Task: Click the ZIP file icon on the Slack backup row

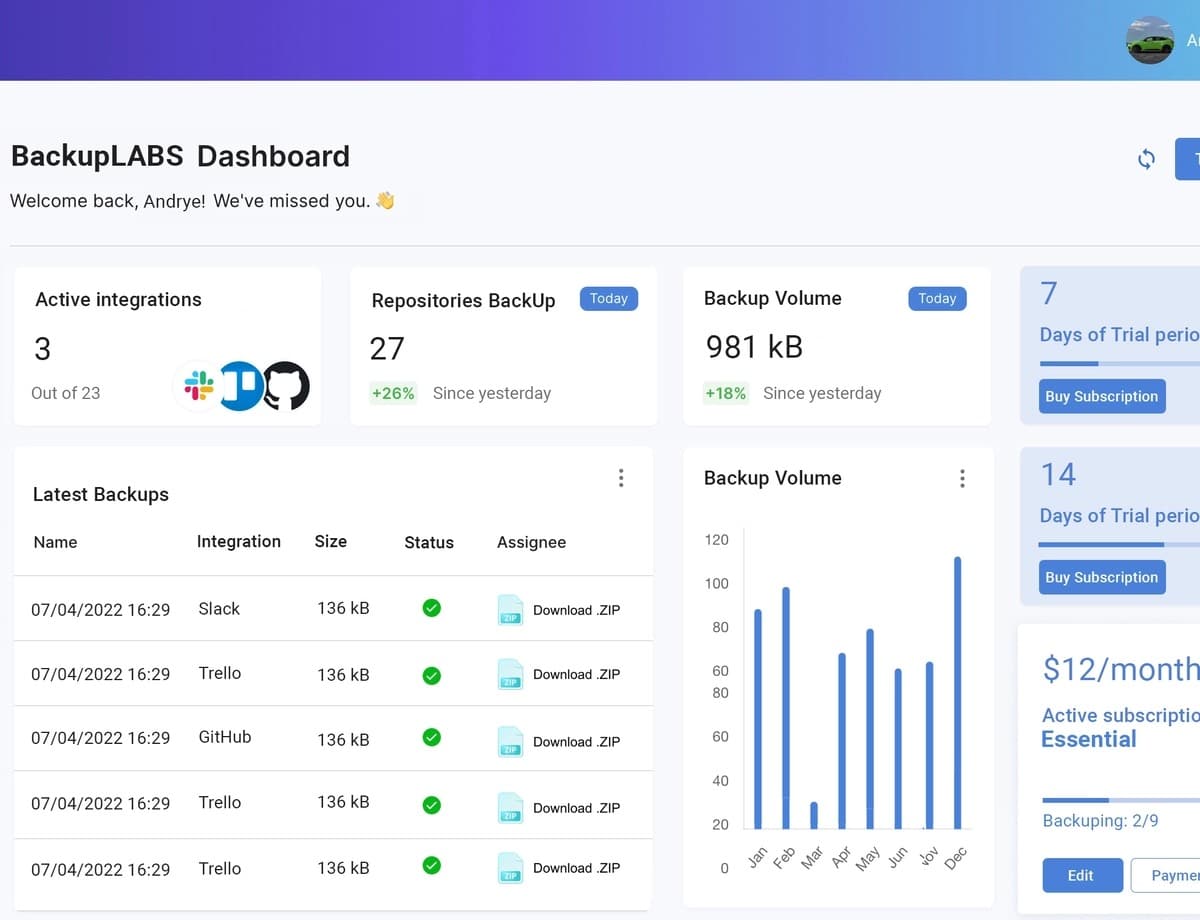Action: coord(510,608)
